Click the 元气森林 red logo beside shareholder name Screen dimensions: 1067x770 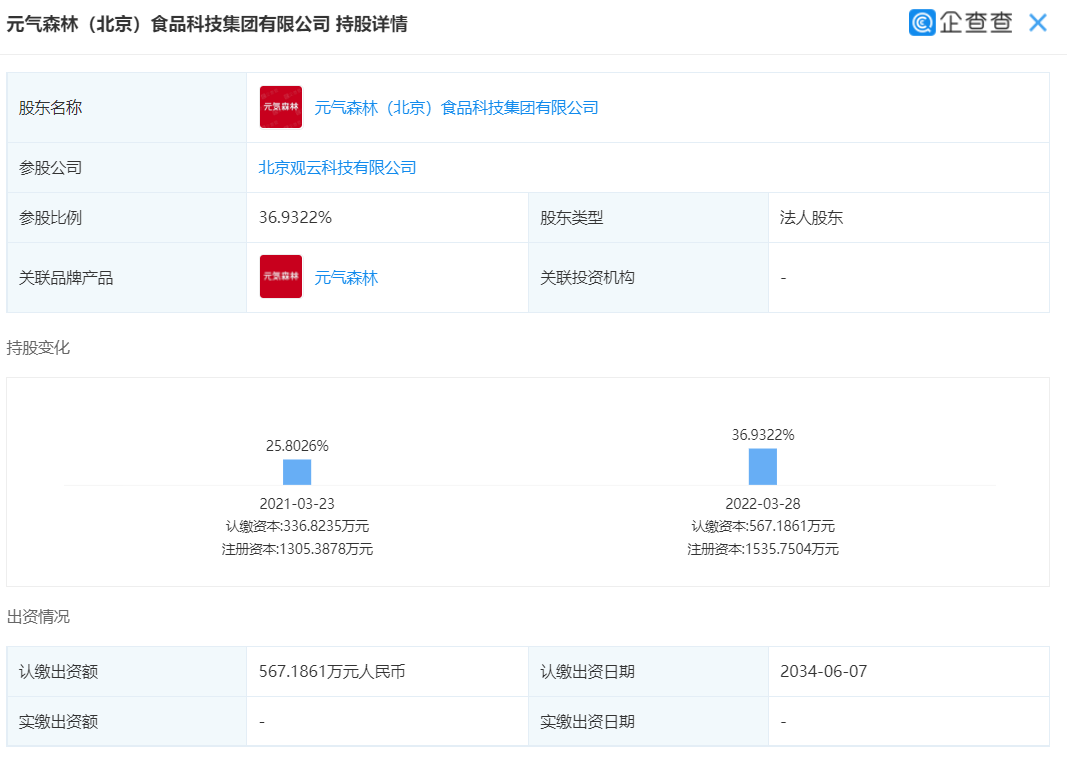pos(280,107)
